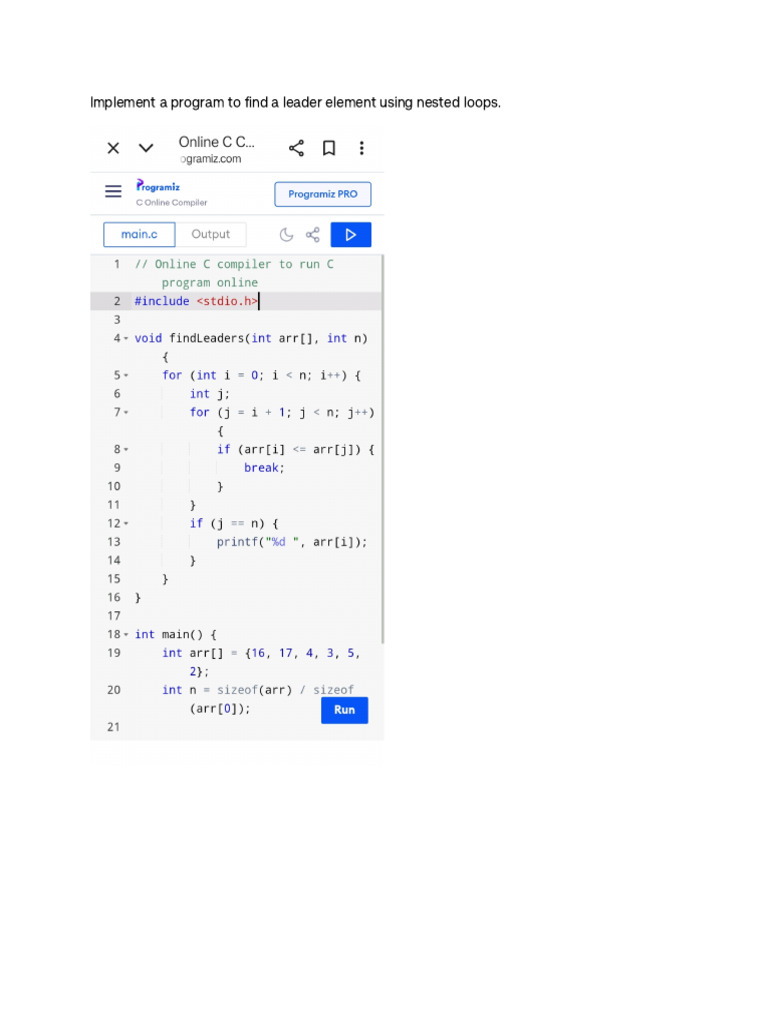Click 'void findLeaders' function declaration
The image size is (768, 1024).
[x=251, y=338]
